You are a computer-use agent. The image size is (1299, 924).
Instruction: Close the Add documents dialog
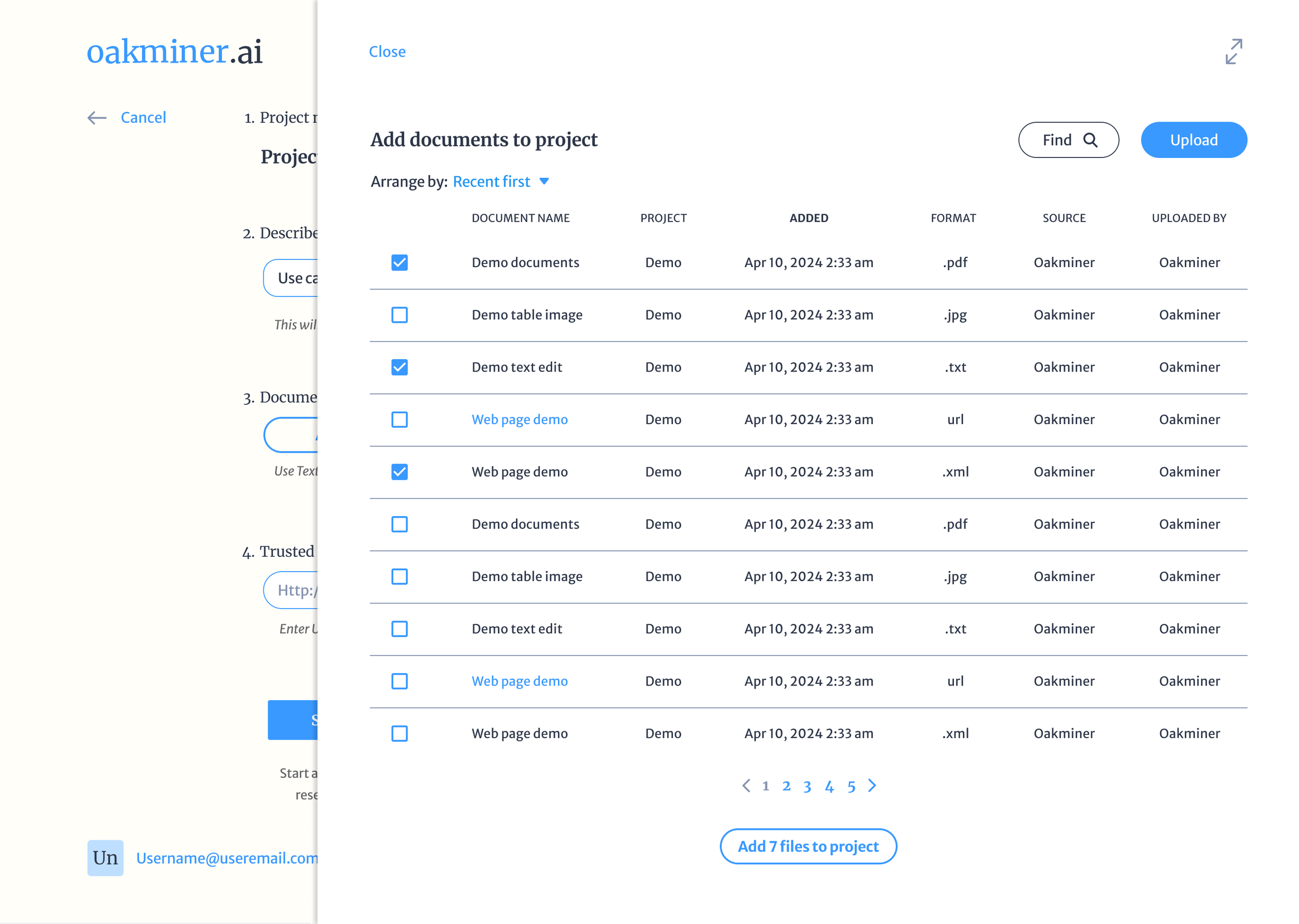pos(387,52)
